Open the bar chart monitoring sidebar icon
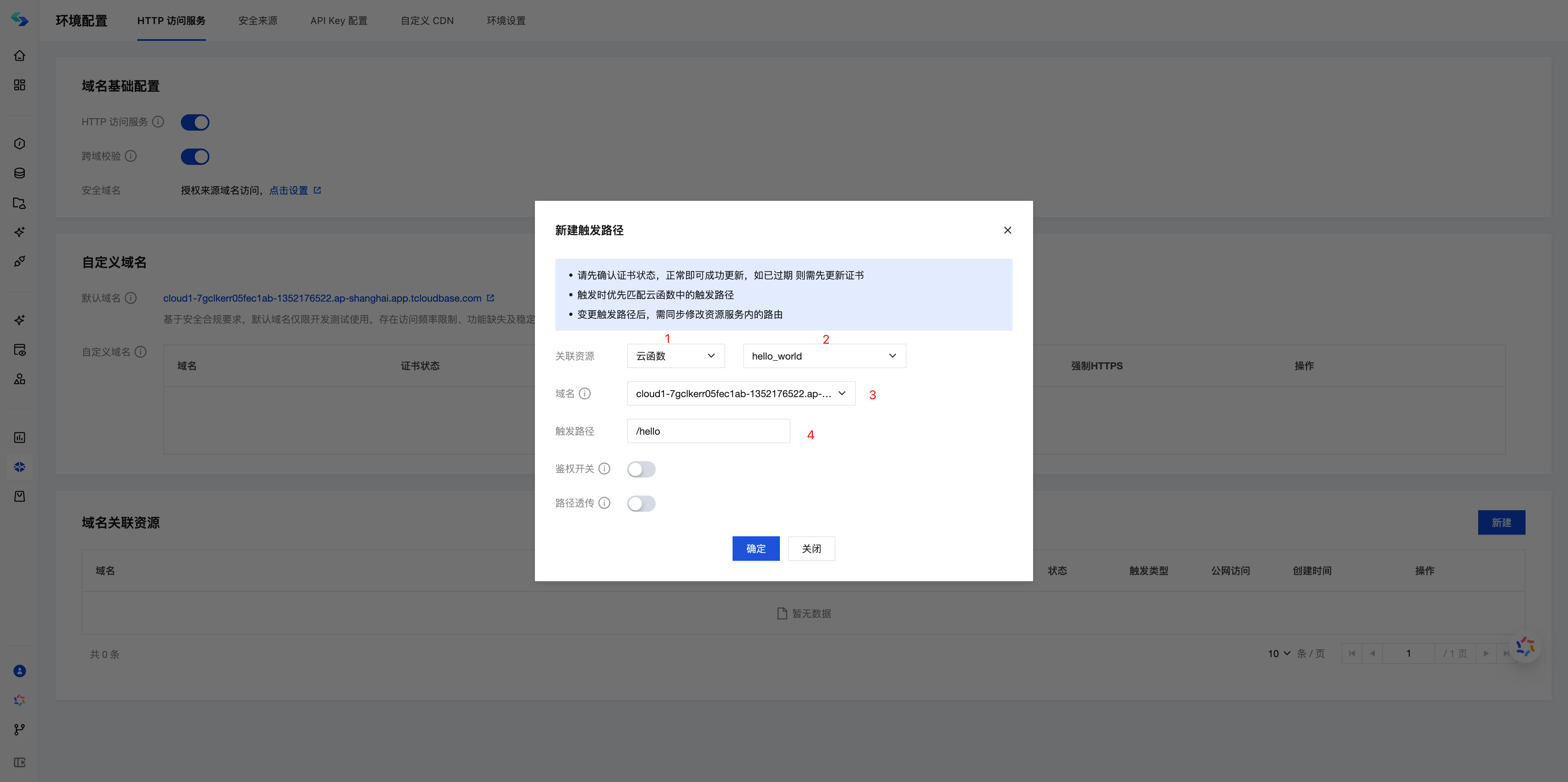 pos(20,438)
